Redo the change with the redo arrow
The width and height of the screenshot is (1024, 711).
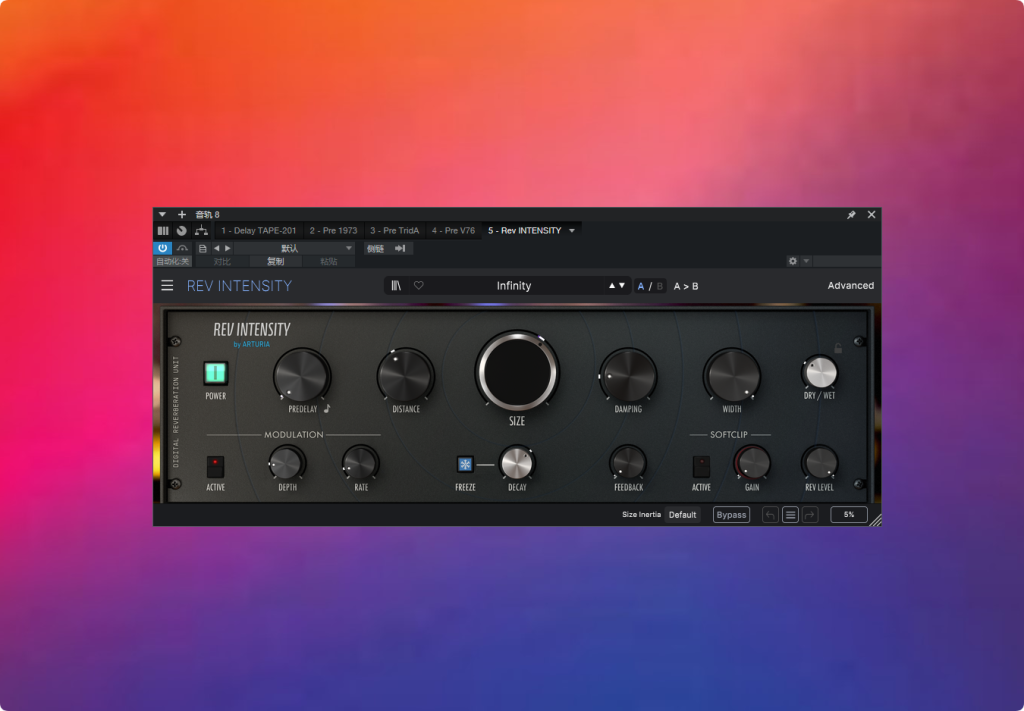(810, 515)
